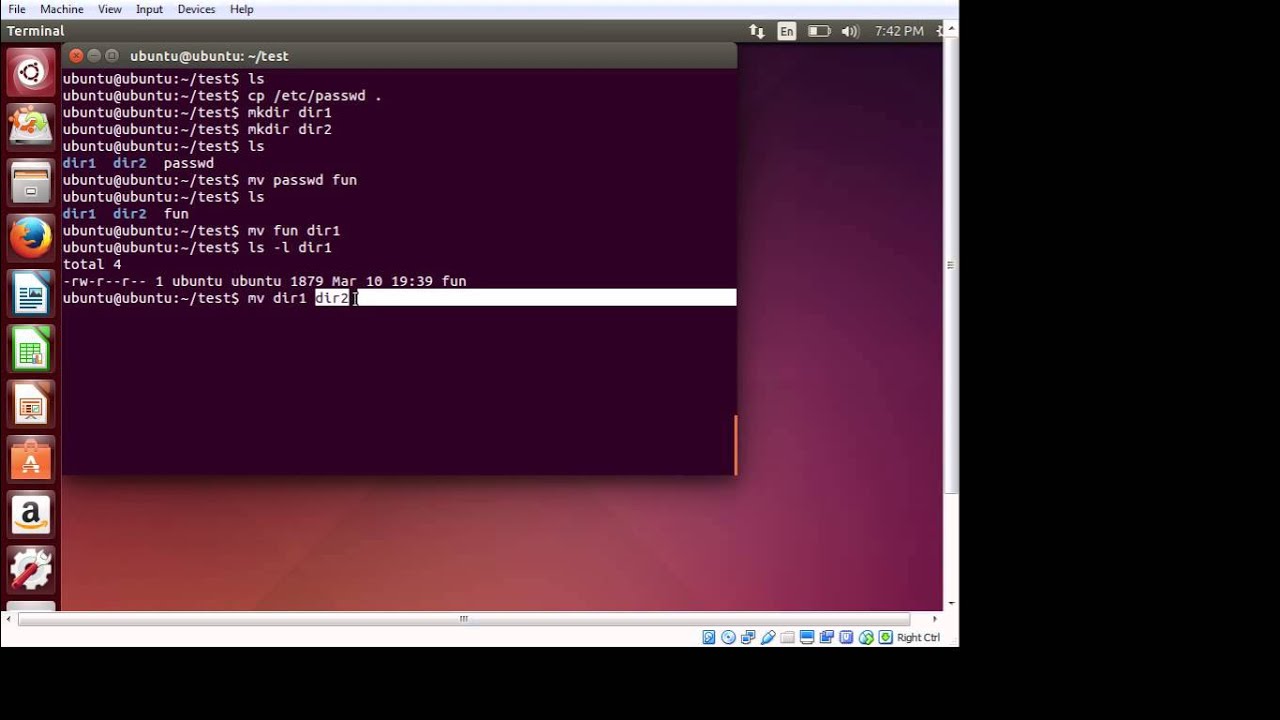Open the sound volume indicator
The width and height of the screenshot is (1280, 720).
(x=851, y=31)
